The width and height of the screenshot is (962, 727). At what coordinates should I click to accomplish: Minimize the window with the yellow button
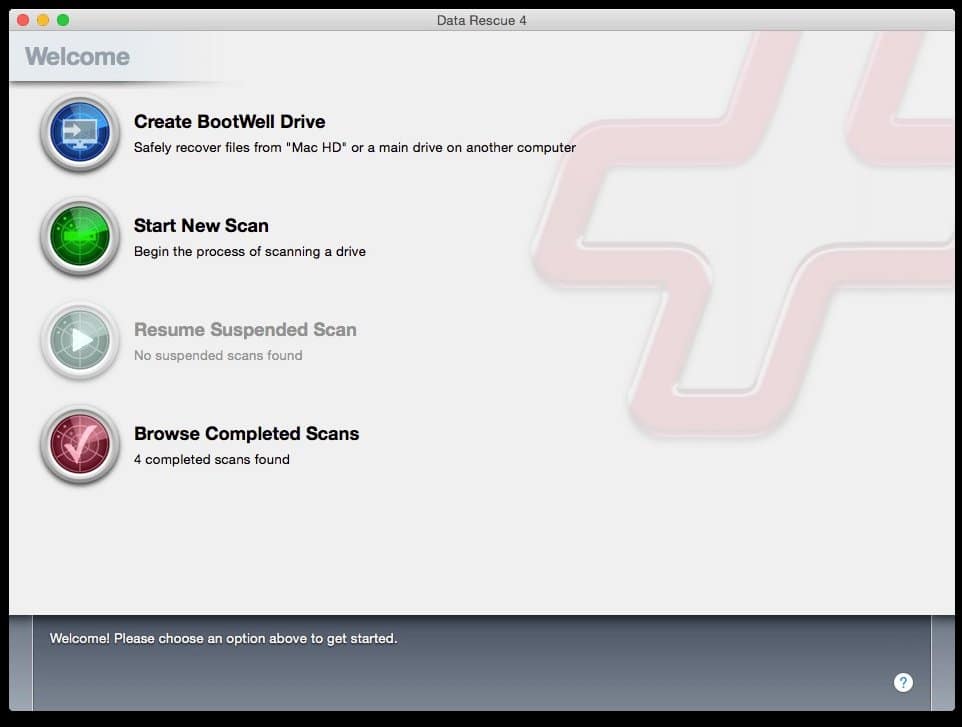click(43, 20)
